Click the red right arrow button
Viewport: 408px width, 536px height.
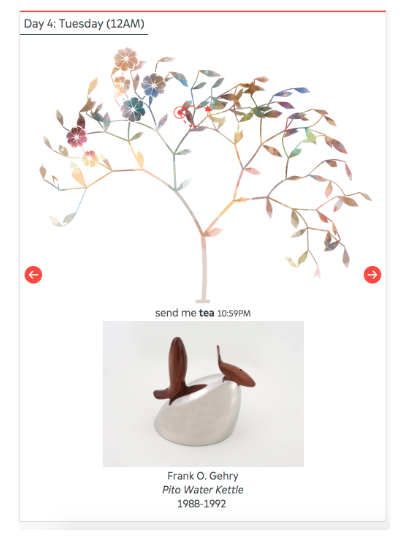point(372,274)
